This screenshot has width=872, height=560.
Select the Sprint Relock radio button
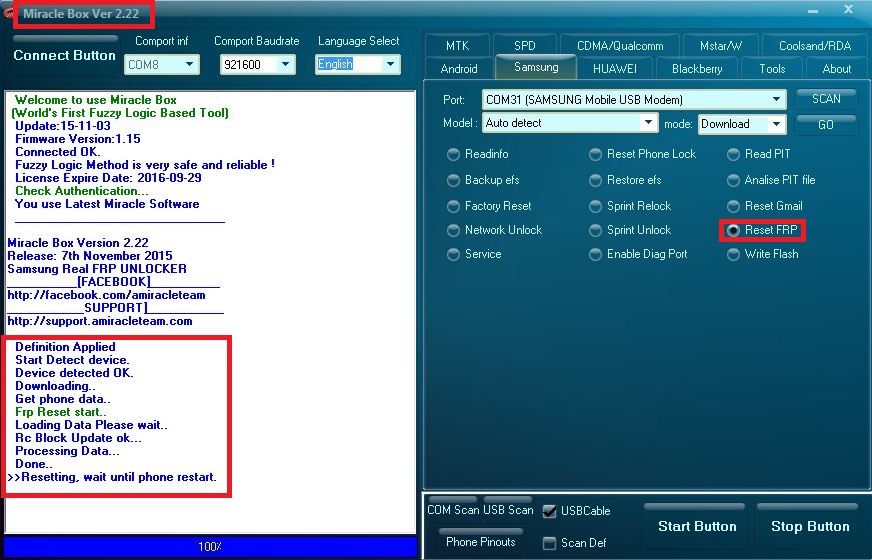(x=596, y=206)
